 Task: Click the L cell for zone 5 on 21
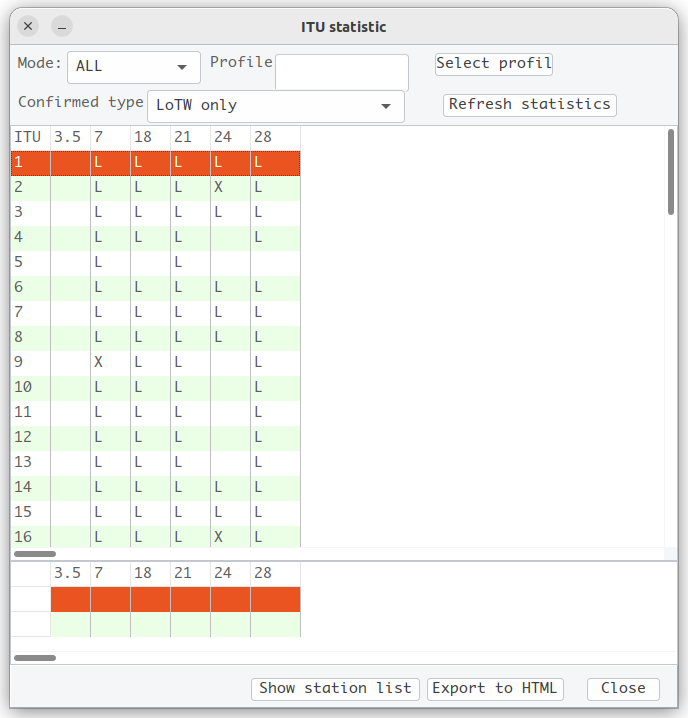click(190, 263)
